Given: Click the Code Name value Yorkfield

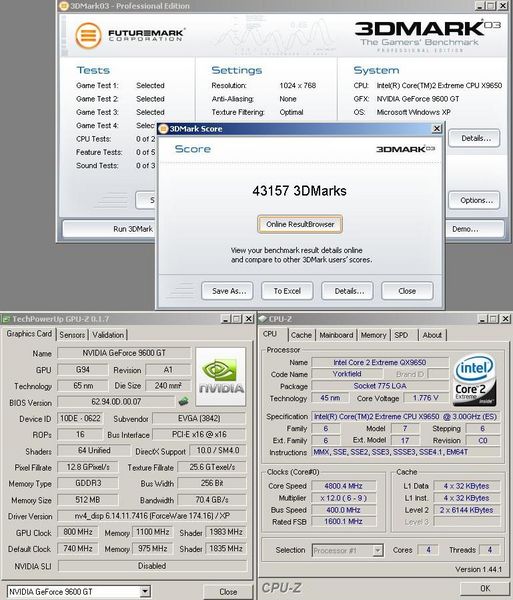Looking at the screenshot, I should [347, 374].
